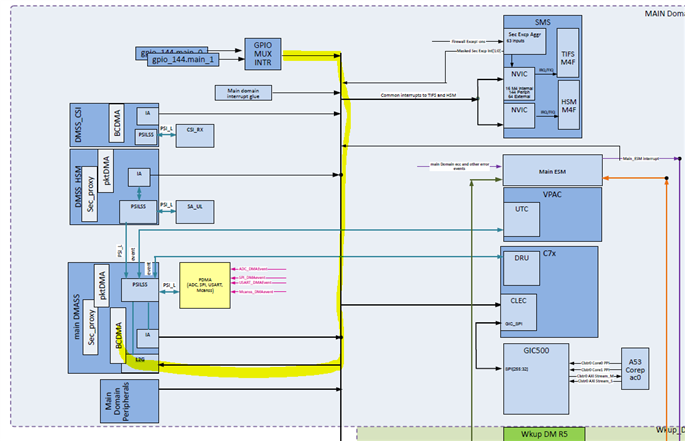Screen dimensions: 685x441
Task: Click the Main_ESM interrupt label
Action: click(x=641, y=159)
